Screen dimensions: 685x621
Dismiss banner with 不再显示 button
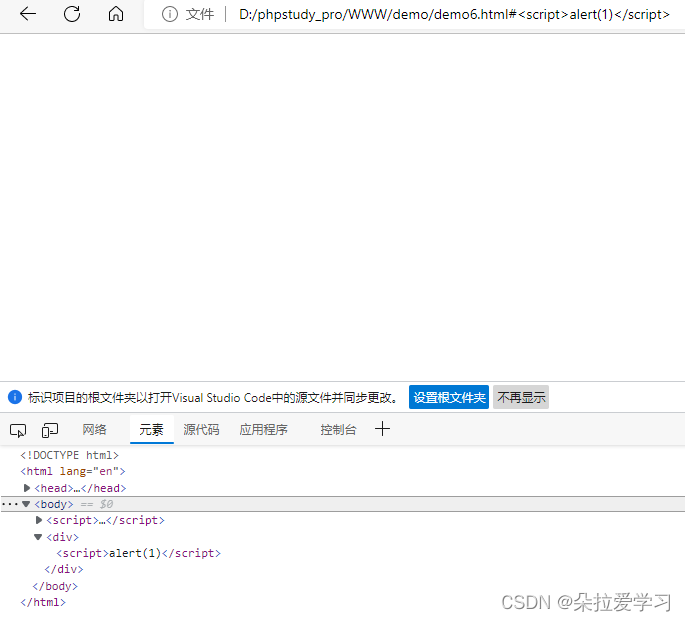[521, 397]
